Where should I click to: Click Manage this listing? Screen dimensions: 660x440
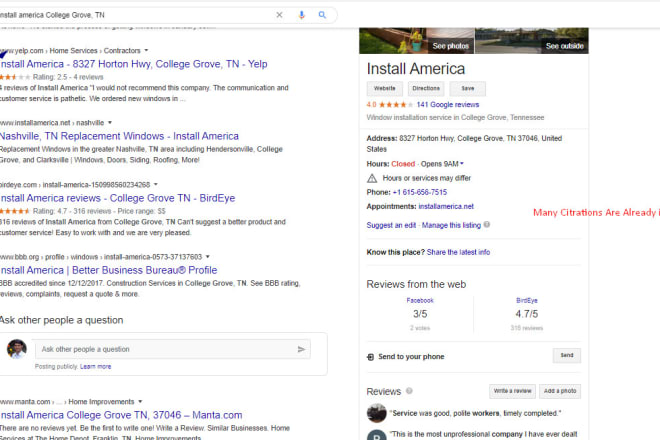(x=451, y=225)
